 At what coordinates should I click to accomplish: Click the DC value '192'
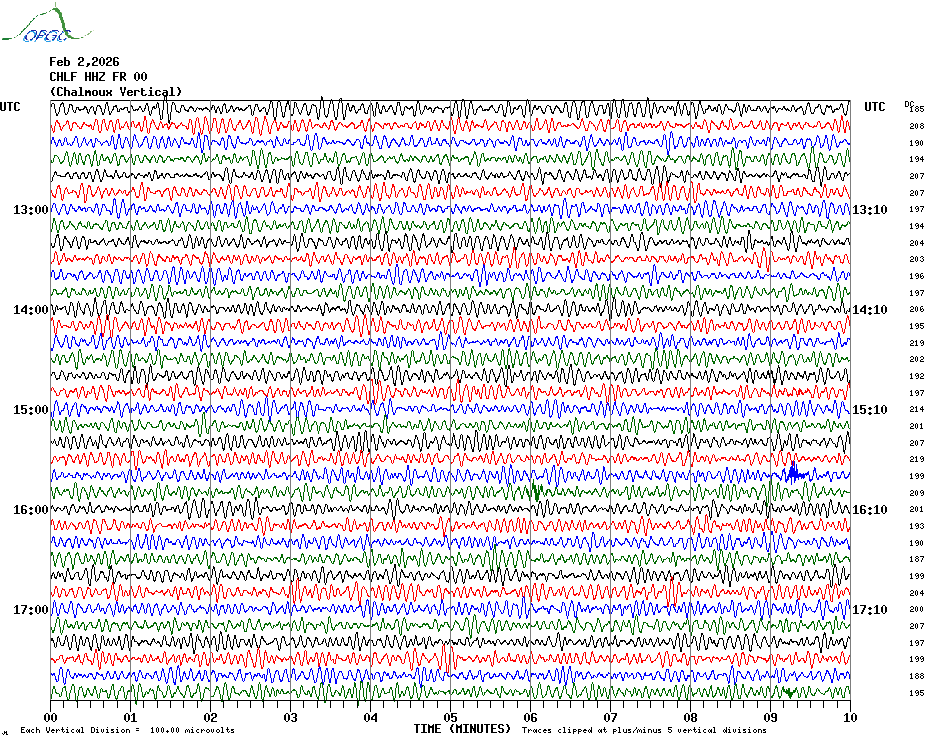(x=917, y=376)
